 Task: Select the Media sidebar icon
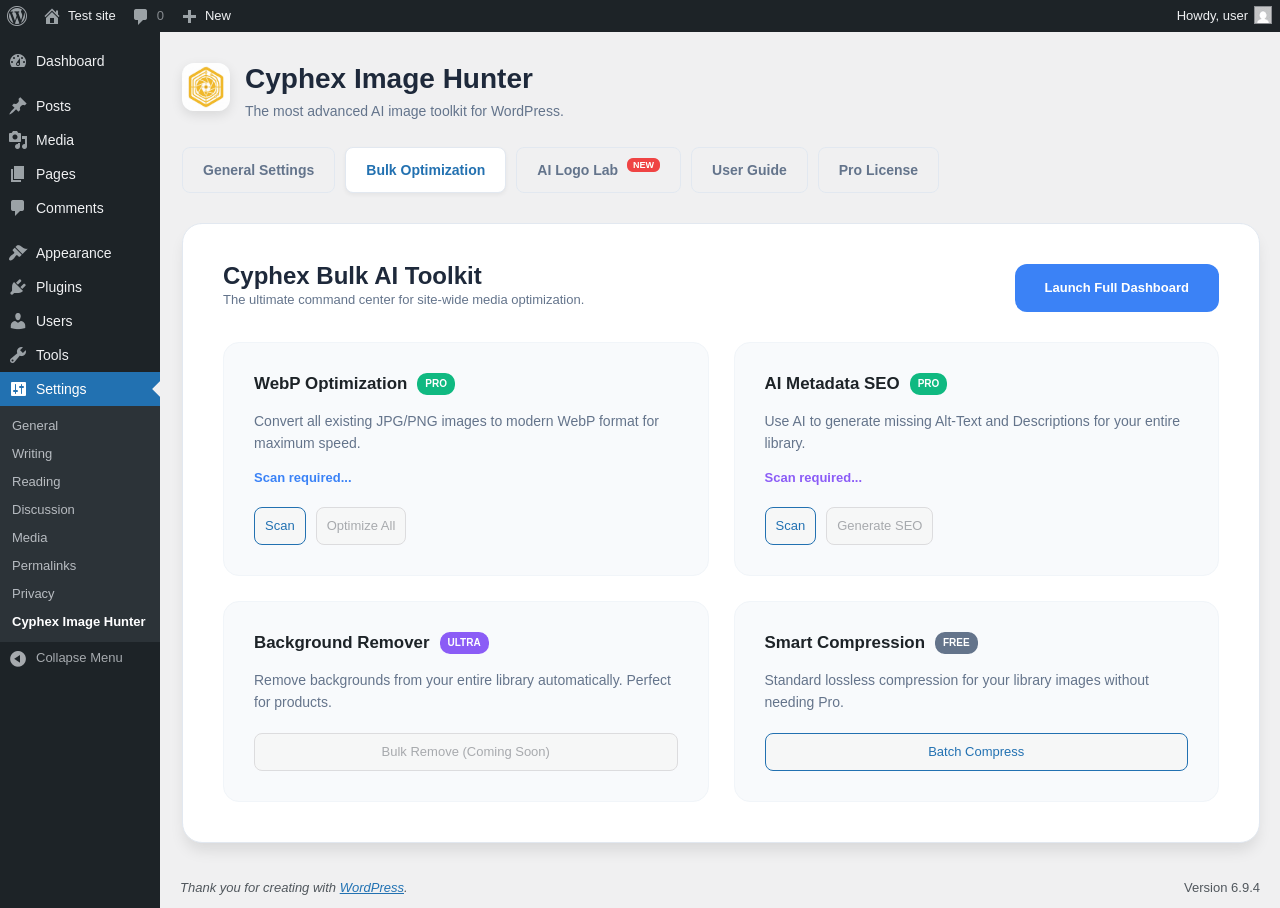point(18,140)
